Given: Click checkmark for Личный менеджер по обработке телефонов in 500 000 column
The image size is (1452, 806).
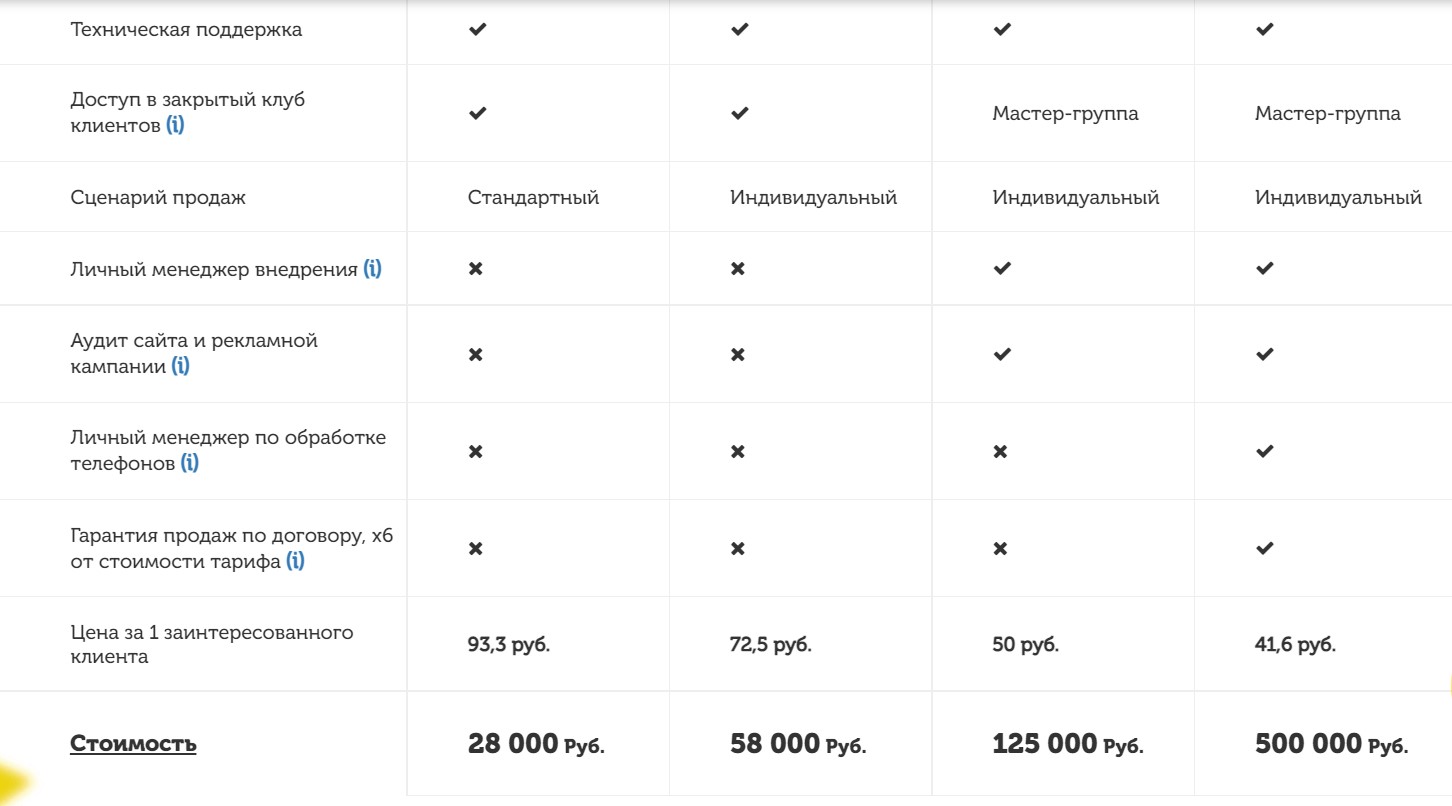Looking at the screenshot, I should 1264,451.
